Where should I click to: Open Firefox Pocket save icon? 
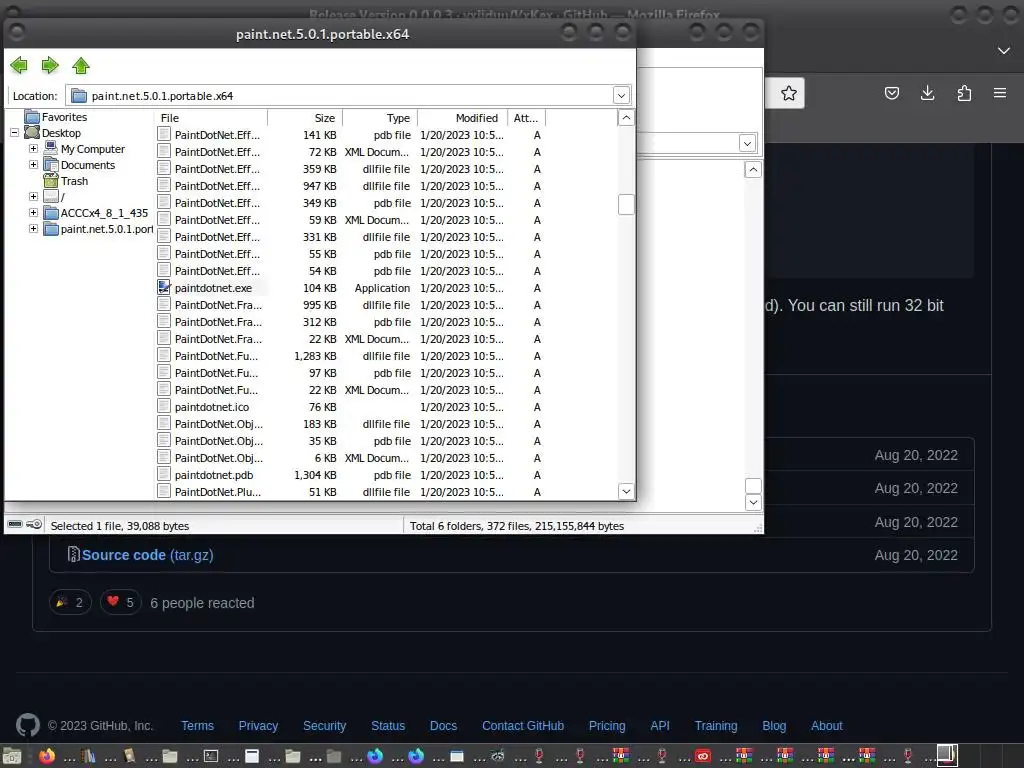(891, 93)
